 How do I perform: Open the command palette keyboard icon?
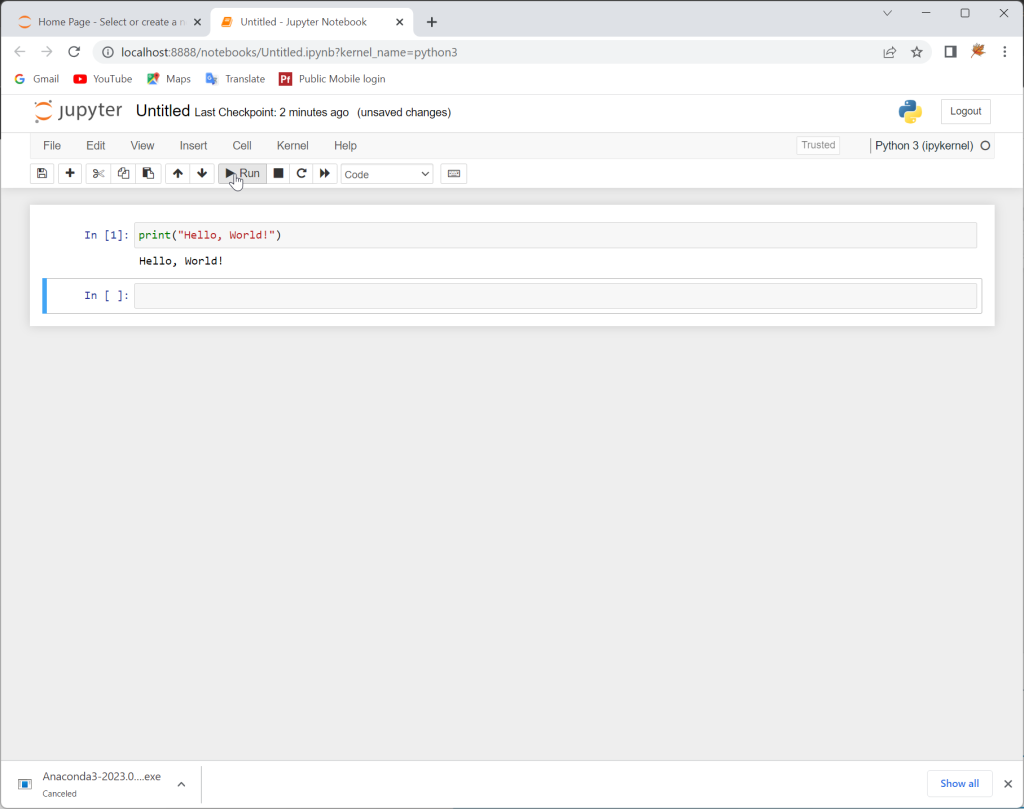[454, 174]
